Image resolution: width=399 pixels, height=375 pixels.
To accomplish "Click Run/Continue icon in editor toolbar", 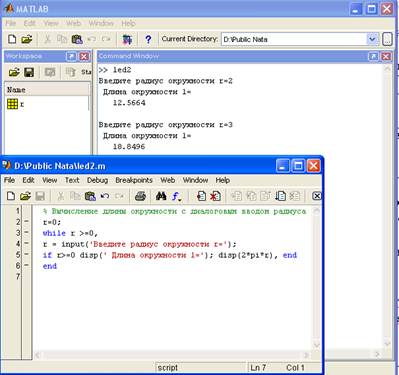I will coord(280,196).
